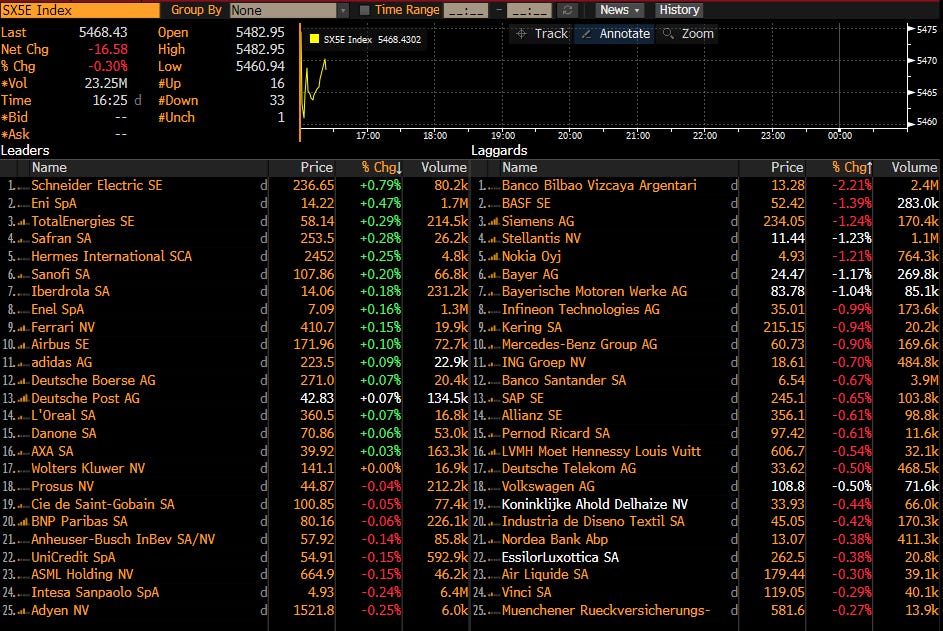Click volume bar icon beside Ferrari NV
Image resolution: width=943 pixels, height=631 pixels.
coord(23,328)
